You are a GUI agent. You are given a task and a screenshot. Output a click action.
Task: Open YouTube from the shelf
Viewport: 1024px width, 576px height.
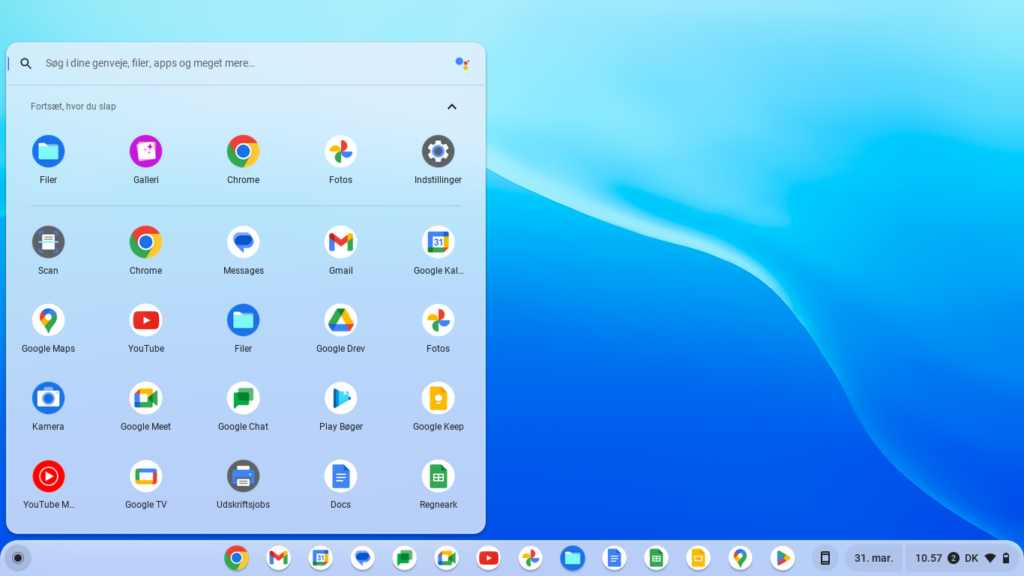488,558
